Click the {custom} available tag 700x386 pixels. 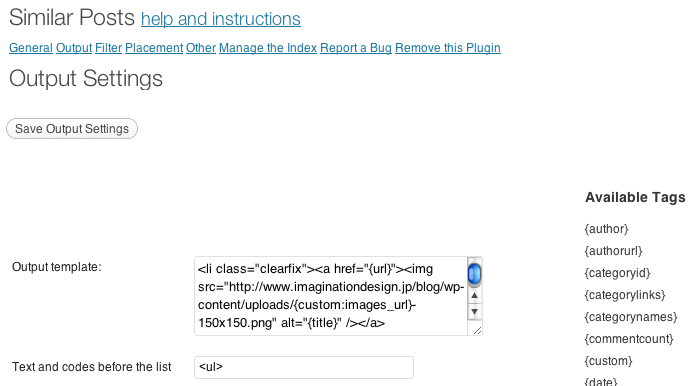(608, 361)
